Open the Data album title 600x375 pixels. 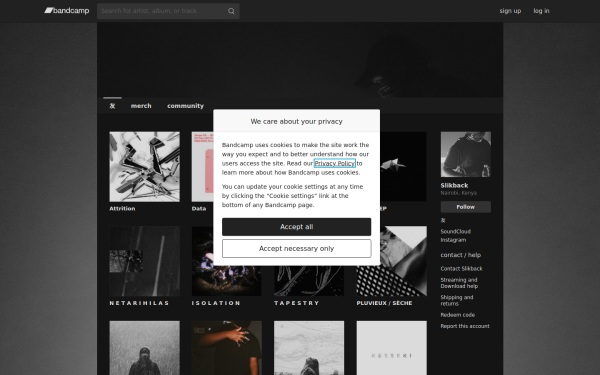pyautogui.click(x=199, y=209)
